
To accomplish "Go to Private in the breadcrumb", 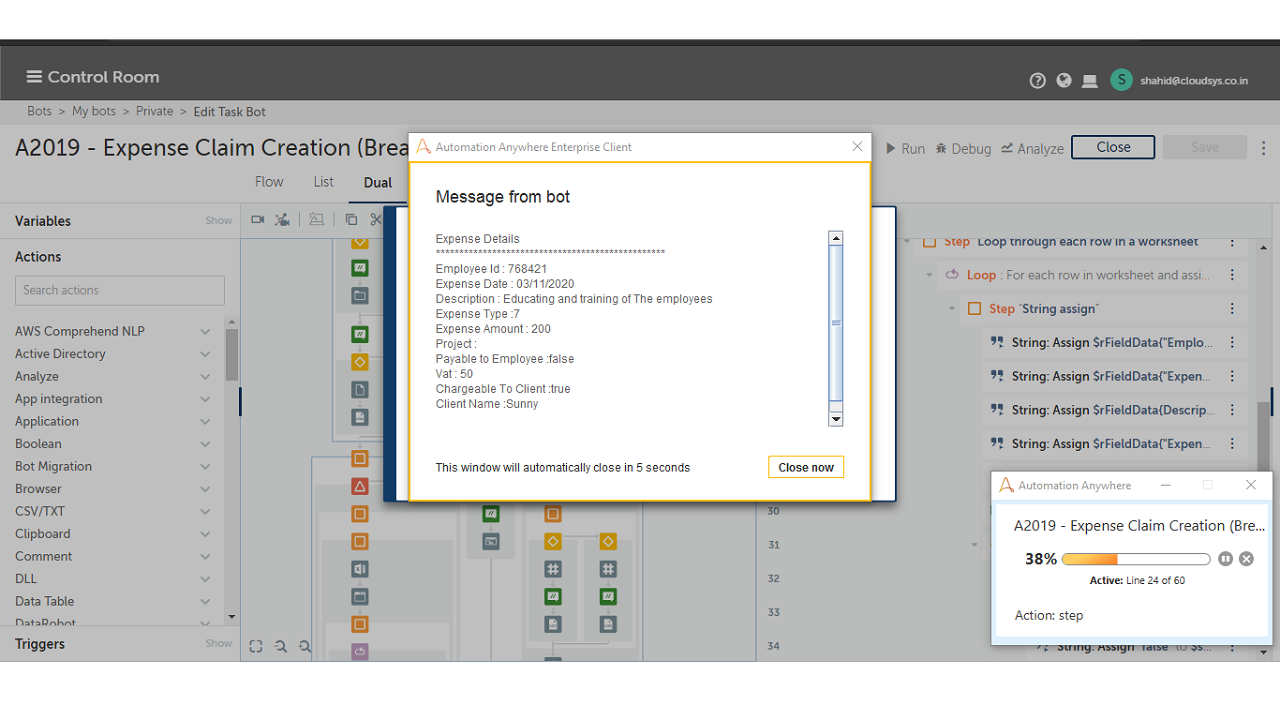I will (155, 111).
